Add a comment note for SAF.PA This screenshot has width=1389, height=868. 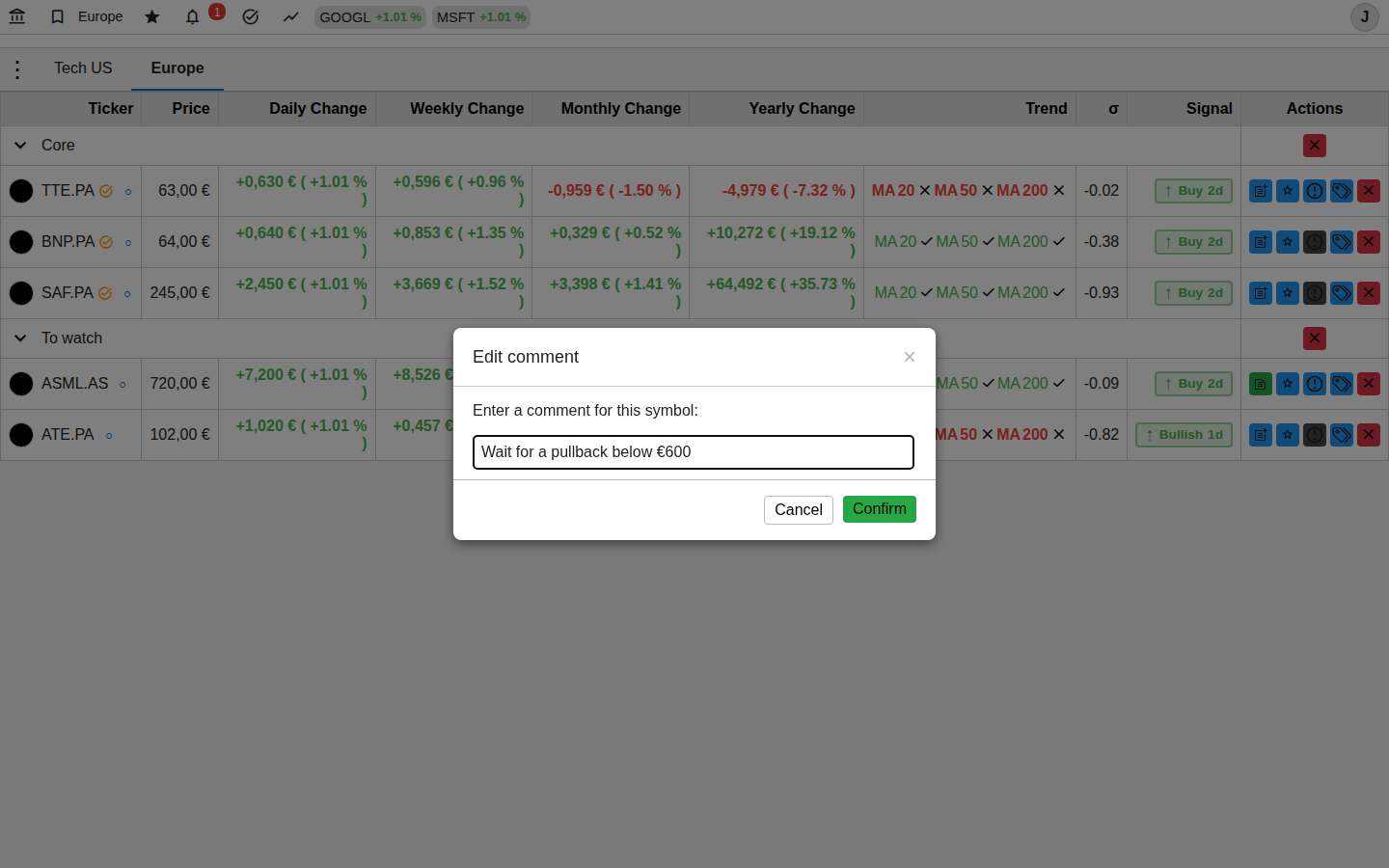tap(1261, 293)
